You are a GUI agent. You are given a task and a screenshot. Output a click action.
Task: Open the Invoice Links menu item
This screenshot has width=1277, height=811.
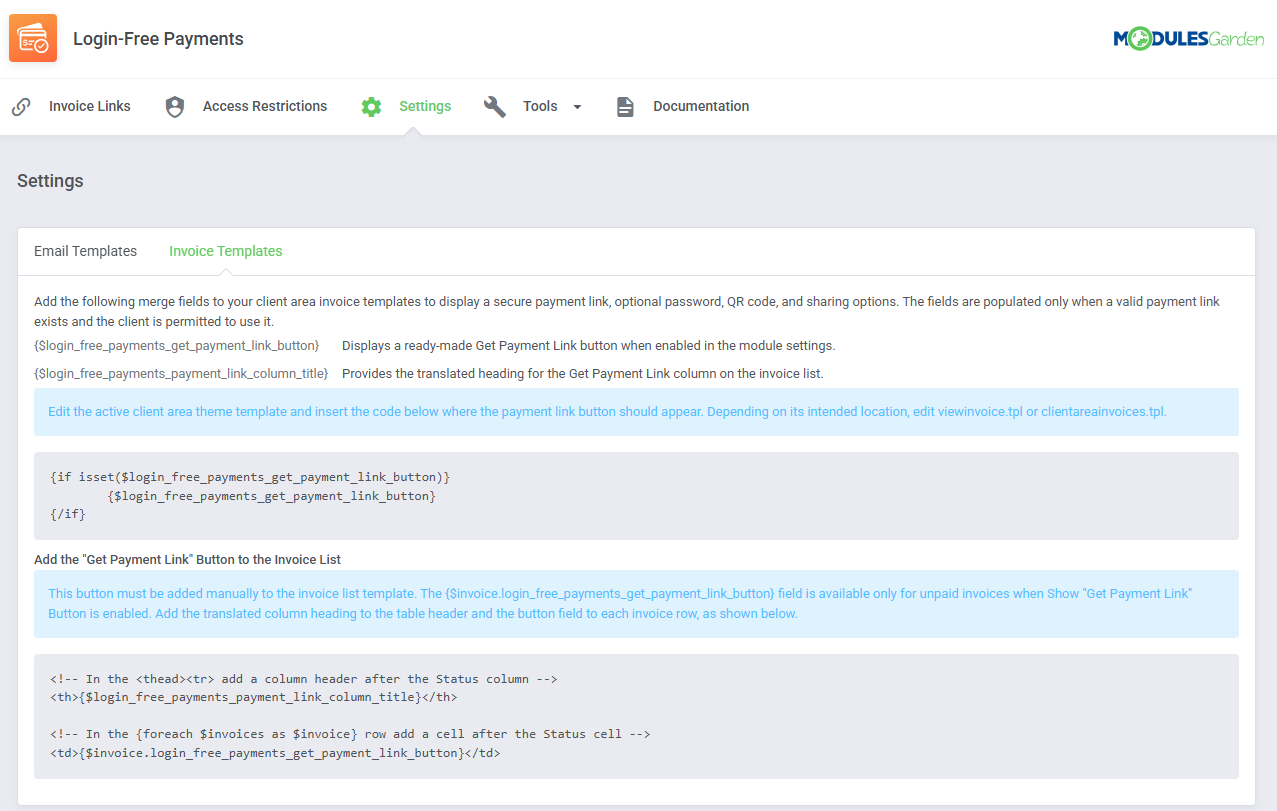click(x=90, y=106)
